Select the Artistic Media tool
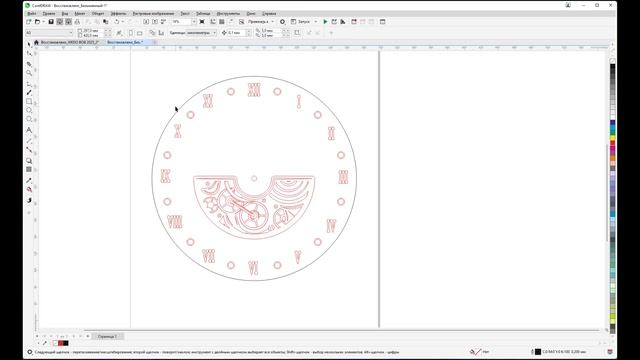This screenshot has height=360, width=640. tap(29, 93)
